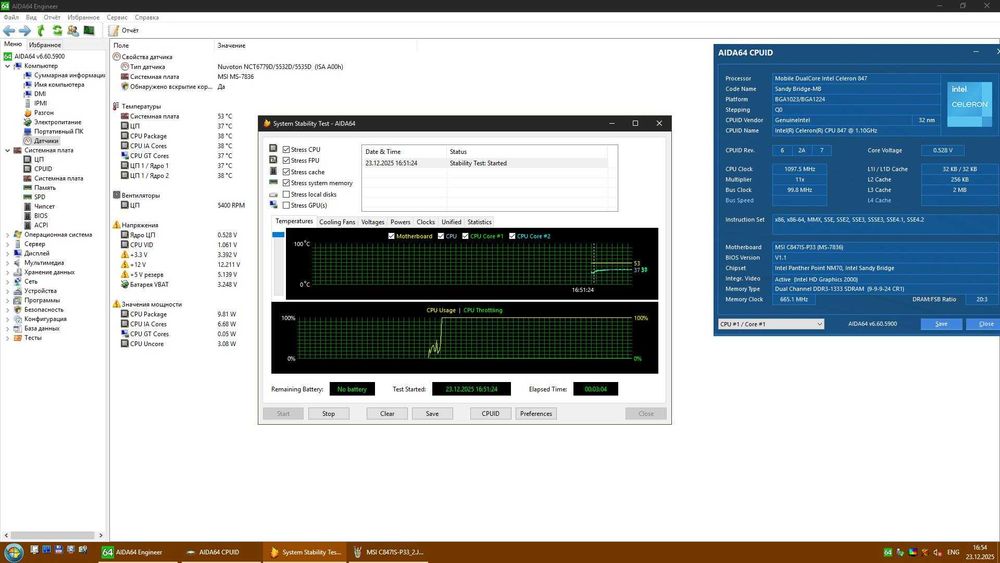Collapse the Системная плата tree node
Image resolution: width=1000 pixels, height=563 pixels.
point(8,150)
